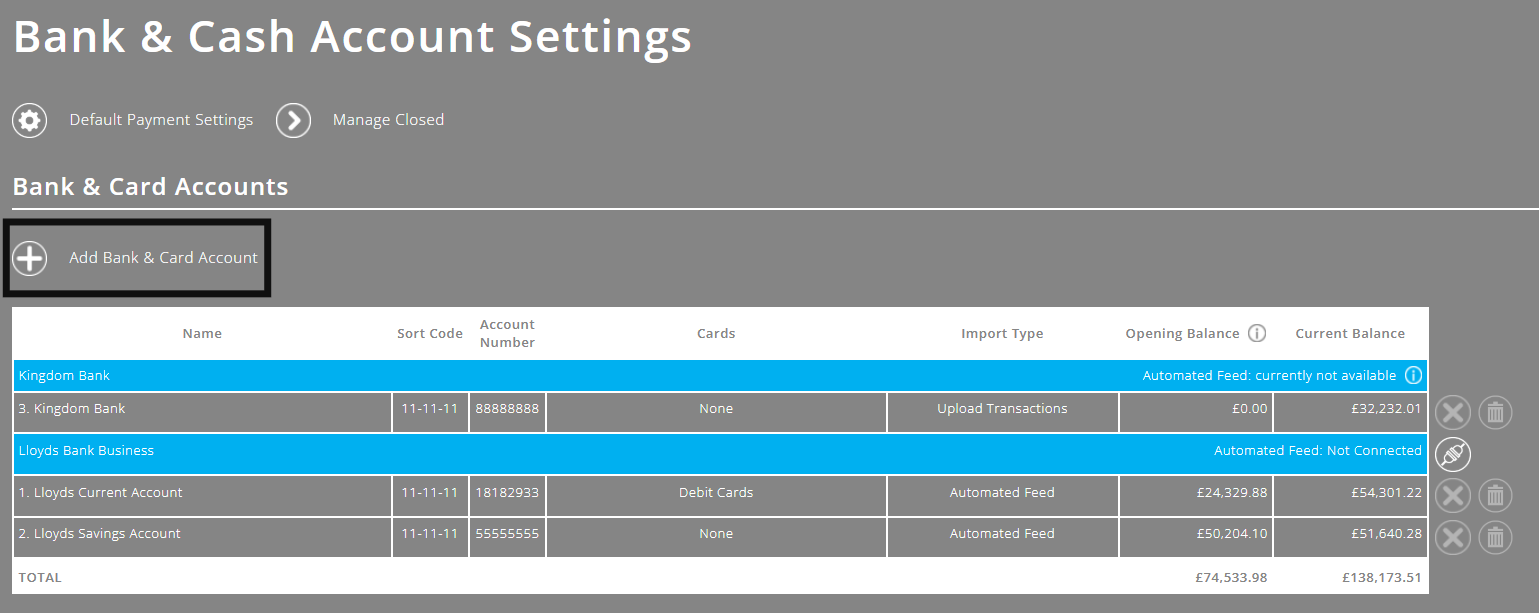Delete Lloyds Current Account via its trash icon
1539x613 pixels.
pos(1494,495)
